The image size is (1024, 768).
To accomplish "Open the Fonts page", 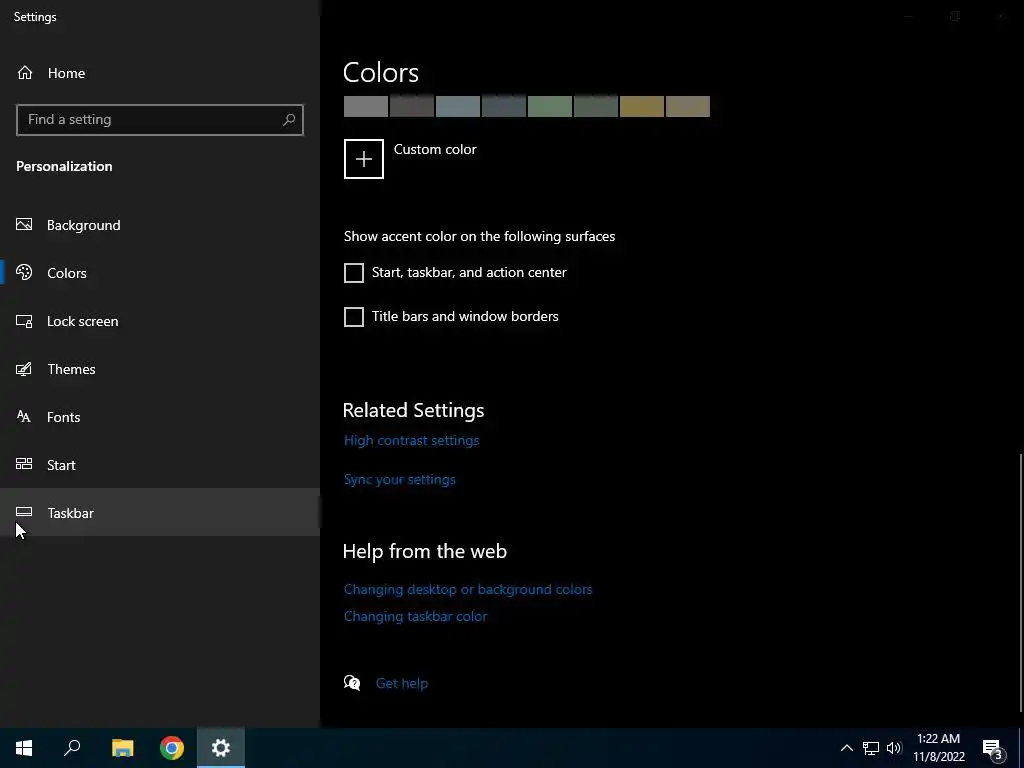I will (160, 417).
